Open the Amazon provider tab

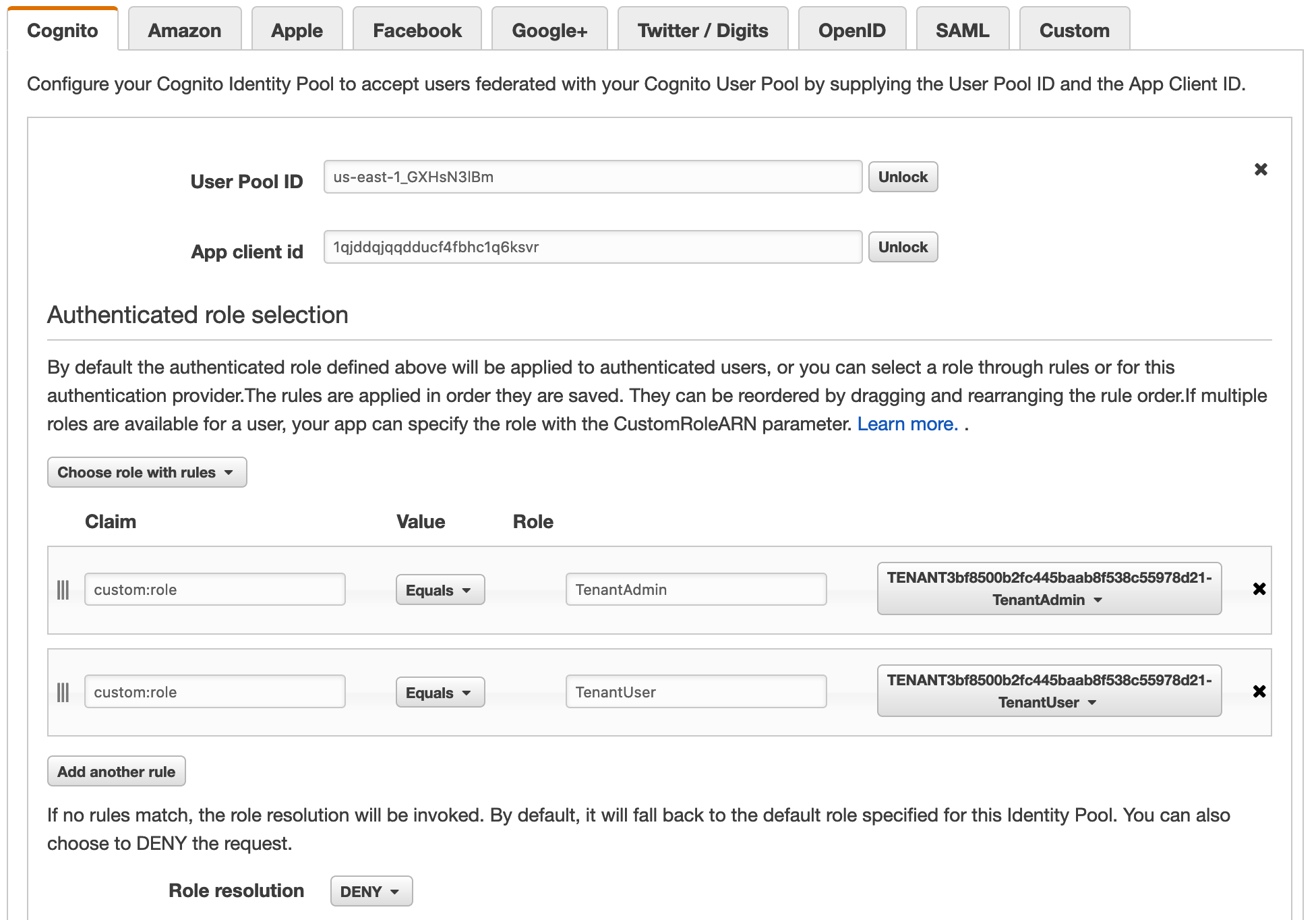click(x=185, y=30)
